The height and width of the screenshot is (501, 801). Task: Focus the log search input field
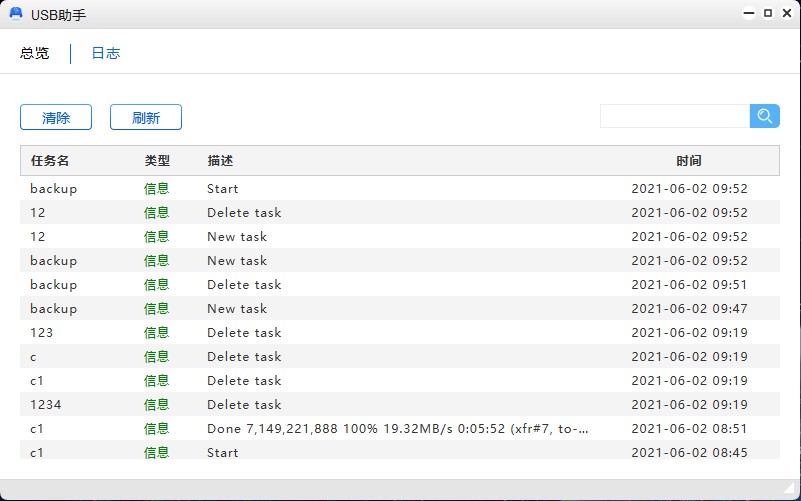point(675,117)
